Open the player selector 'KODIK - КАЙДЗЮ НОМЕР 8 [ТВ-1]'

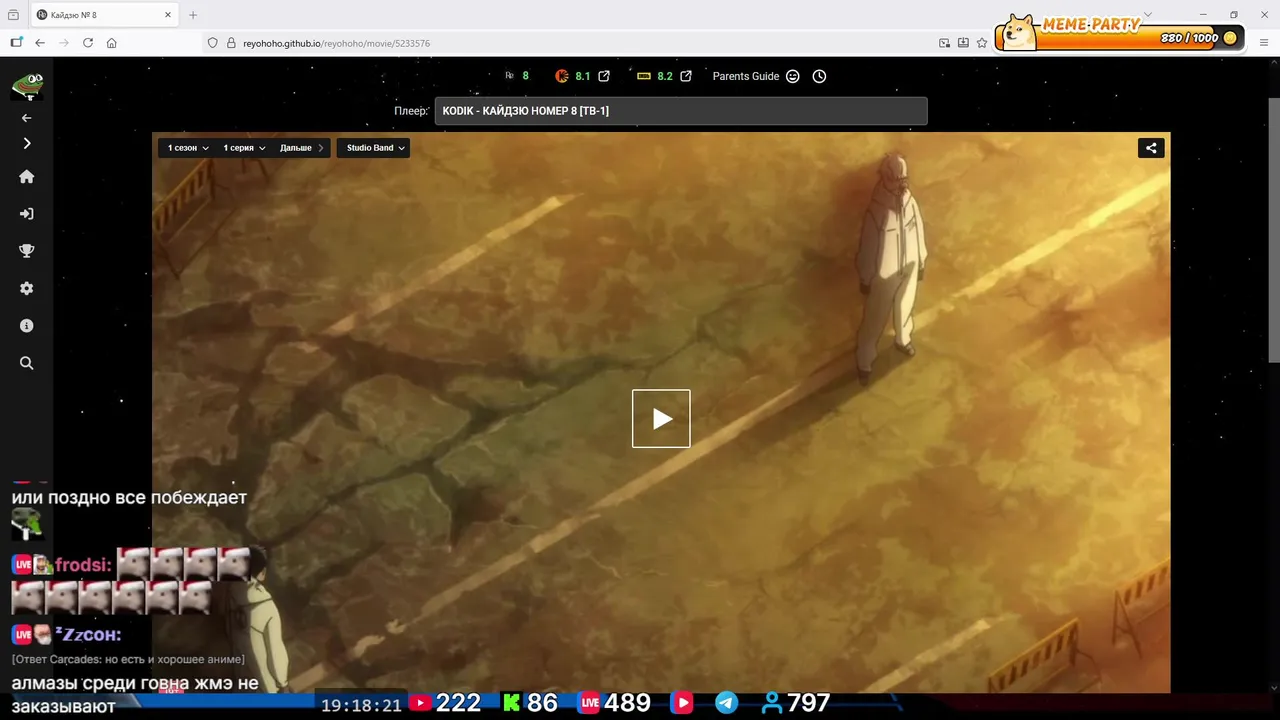tap(681, 111)
